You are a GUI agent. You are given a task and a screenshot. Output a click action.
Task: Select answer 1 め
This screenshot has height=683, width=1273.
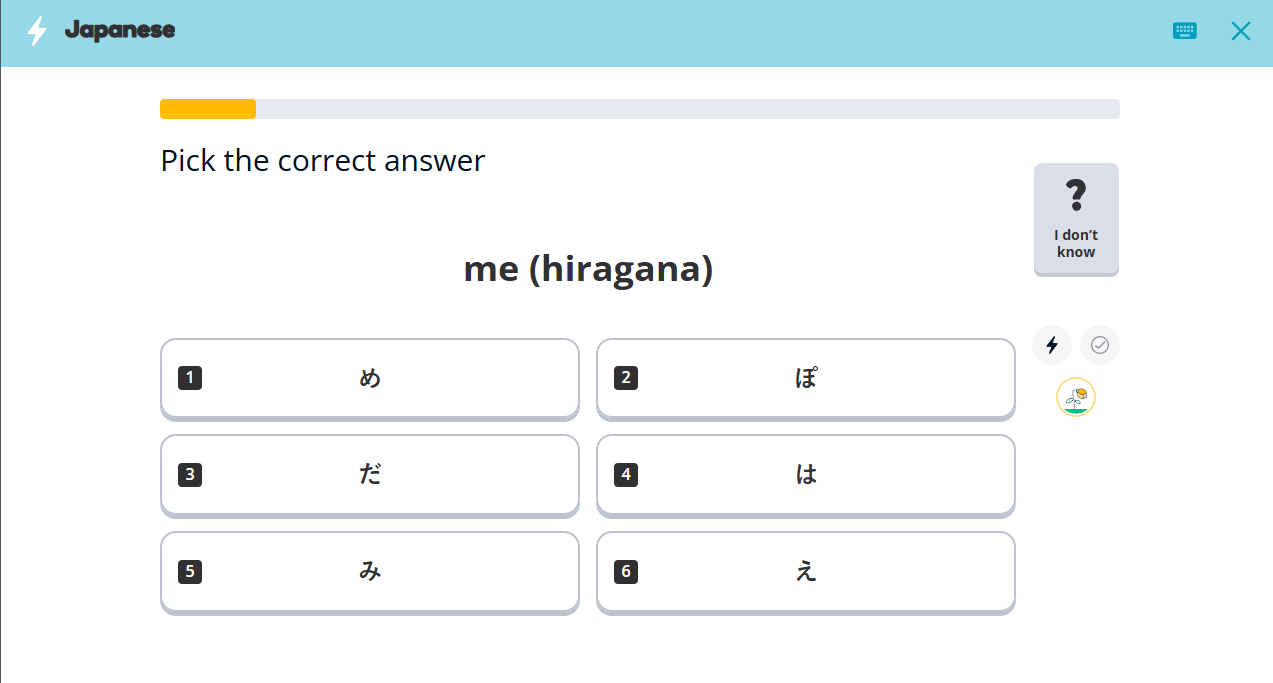click(370, 378)
